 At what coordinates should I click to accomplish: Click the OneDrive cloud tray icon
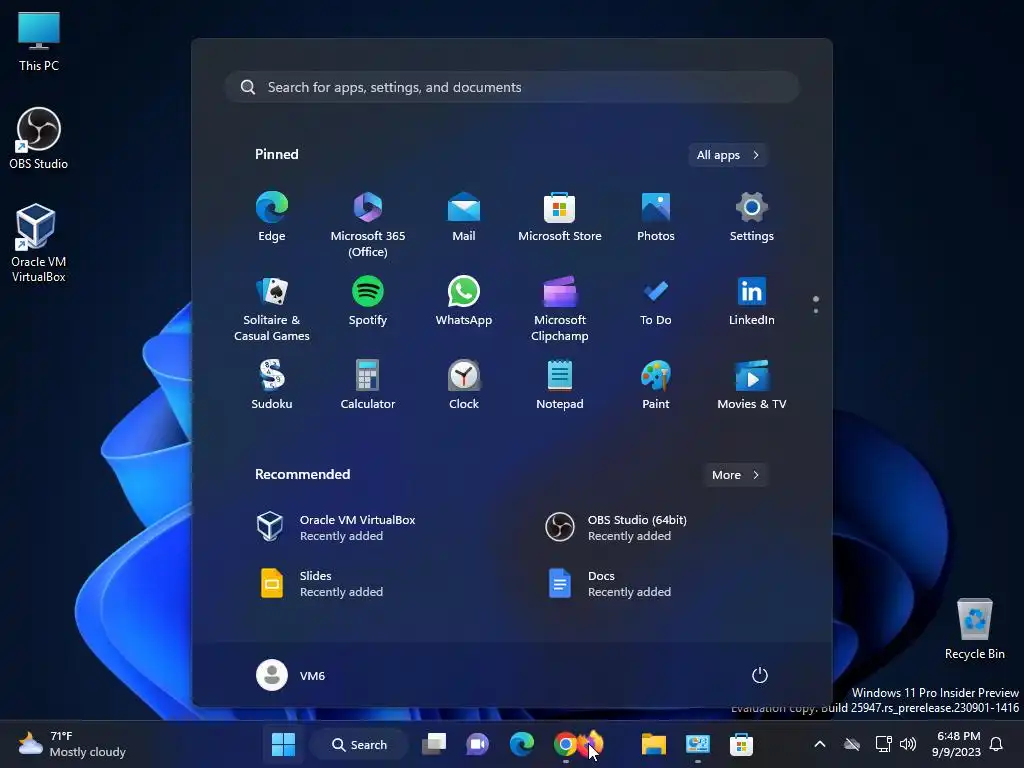[852, 744]
